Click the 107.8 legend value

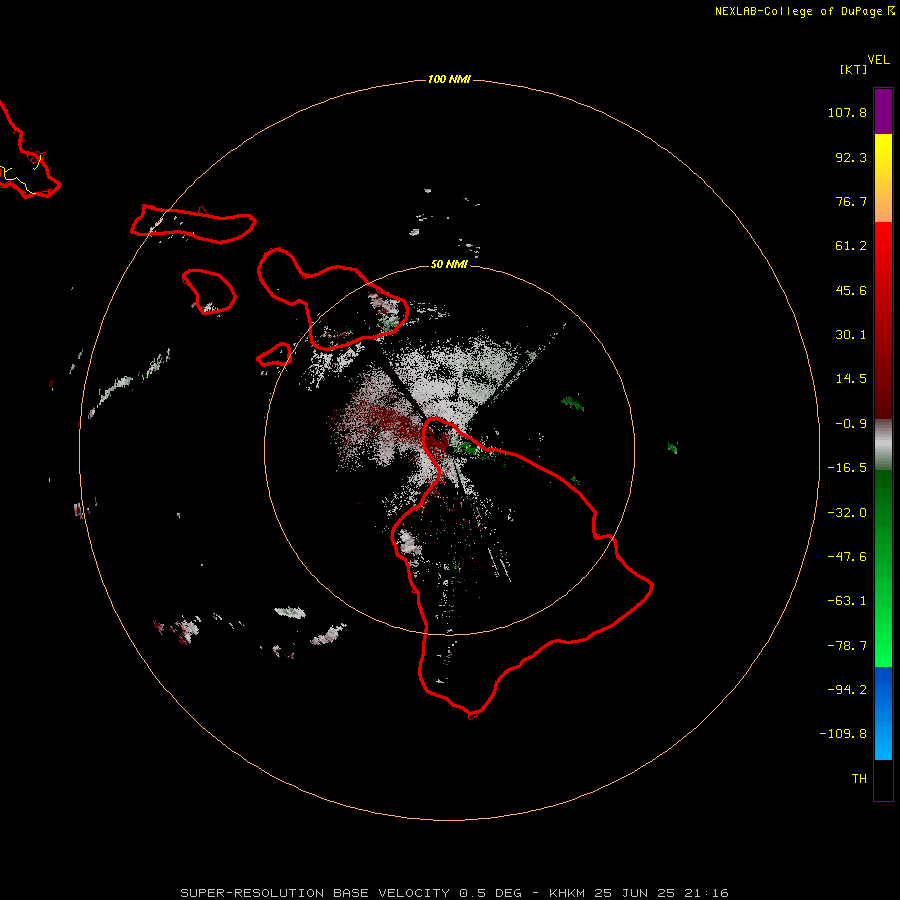tap(847, 112)
